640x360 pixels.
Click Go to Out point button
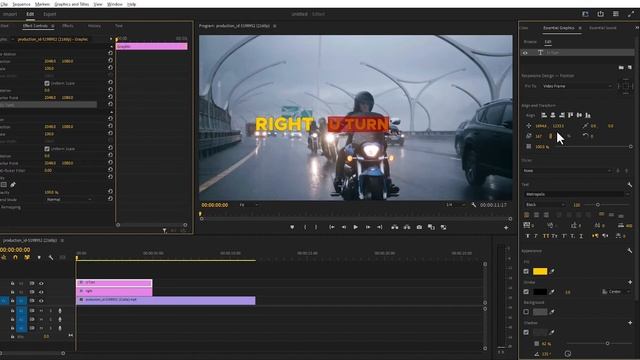[380, 227]
